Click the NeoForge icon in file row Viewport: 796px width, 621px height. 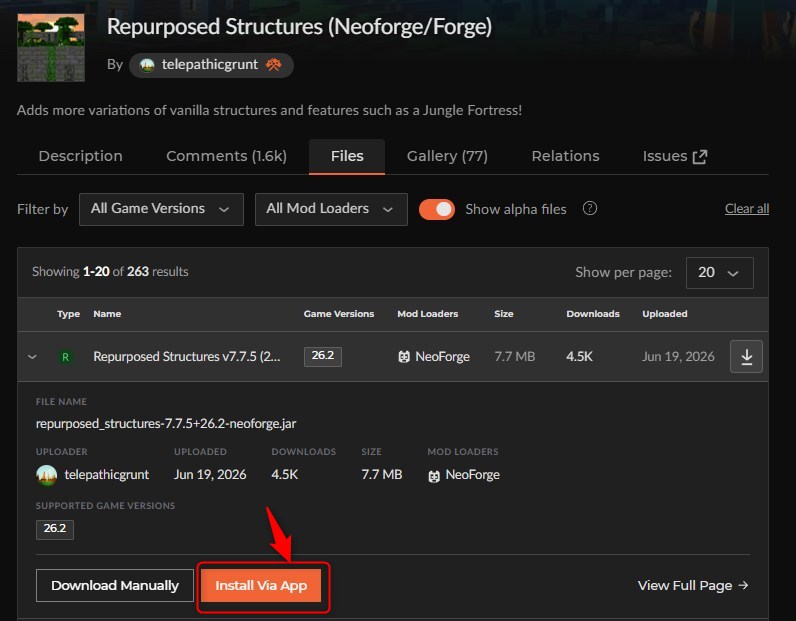click(404, 357)
